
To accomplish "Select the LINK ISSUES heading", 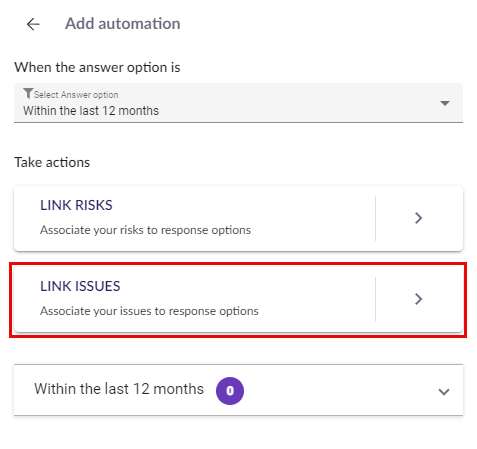I will coord(80,286).
